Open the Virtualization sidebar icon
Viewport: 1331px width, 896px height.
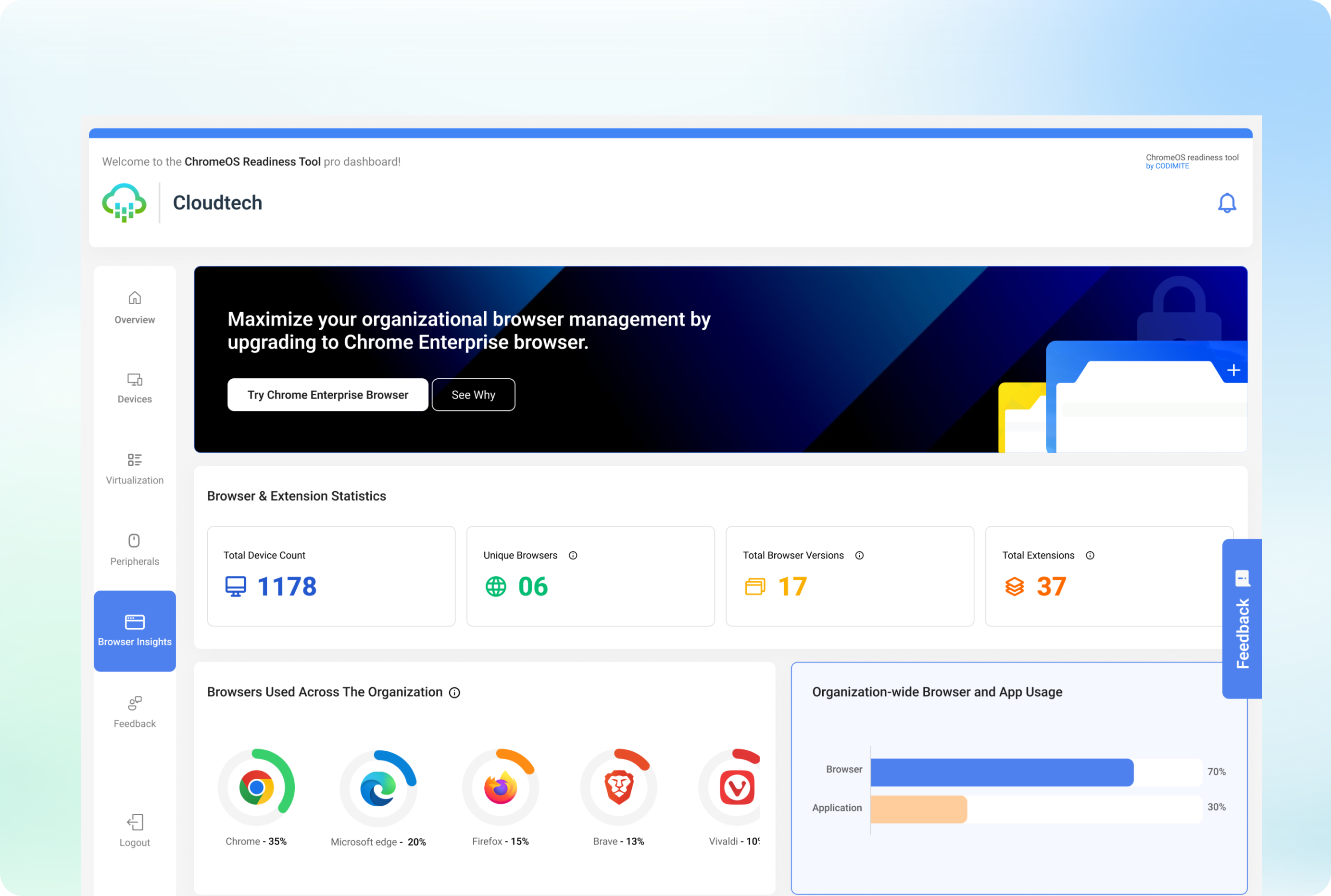134,460
